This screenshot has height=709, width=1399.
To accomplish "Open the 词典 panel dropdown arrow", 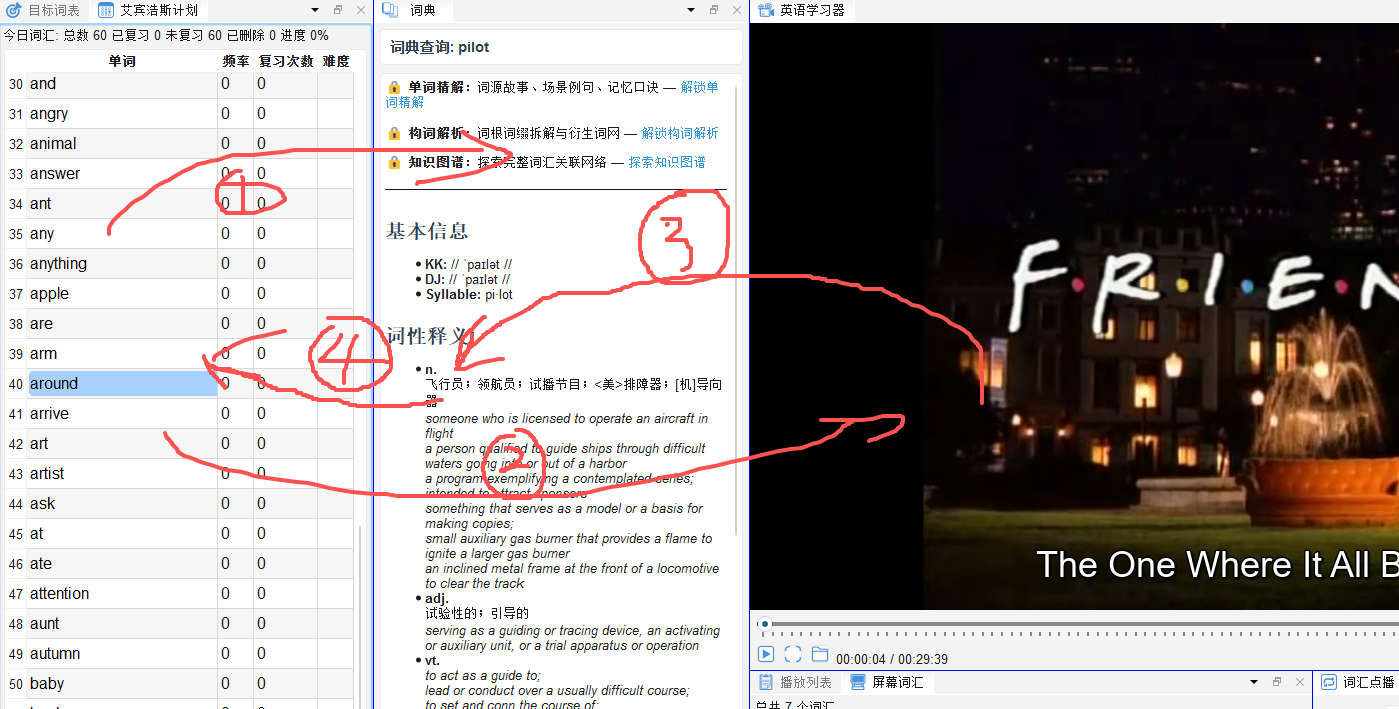I will 690,10.
